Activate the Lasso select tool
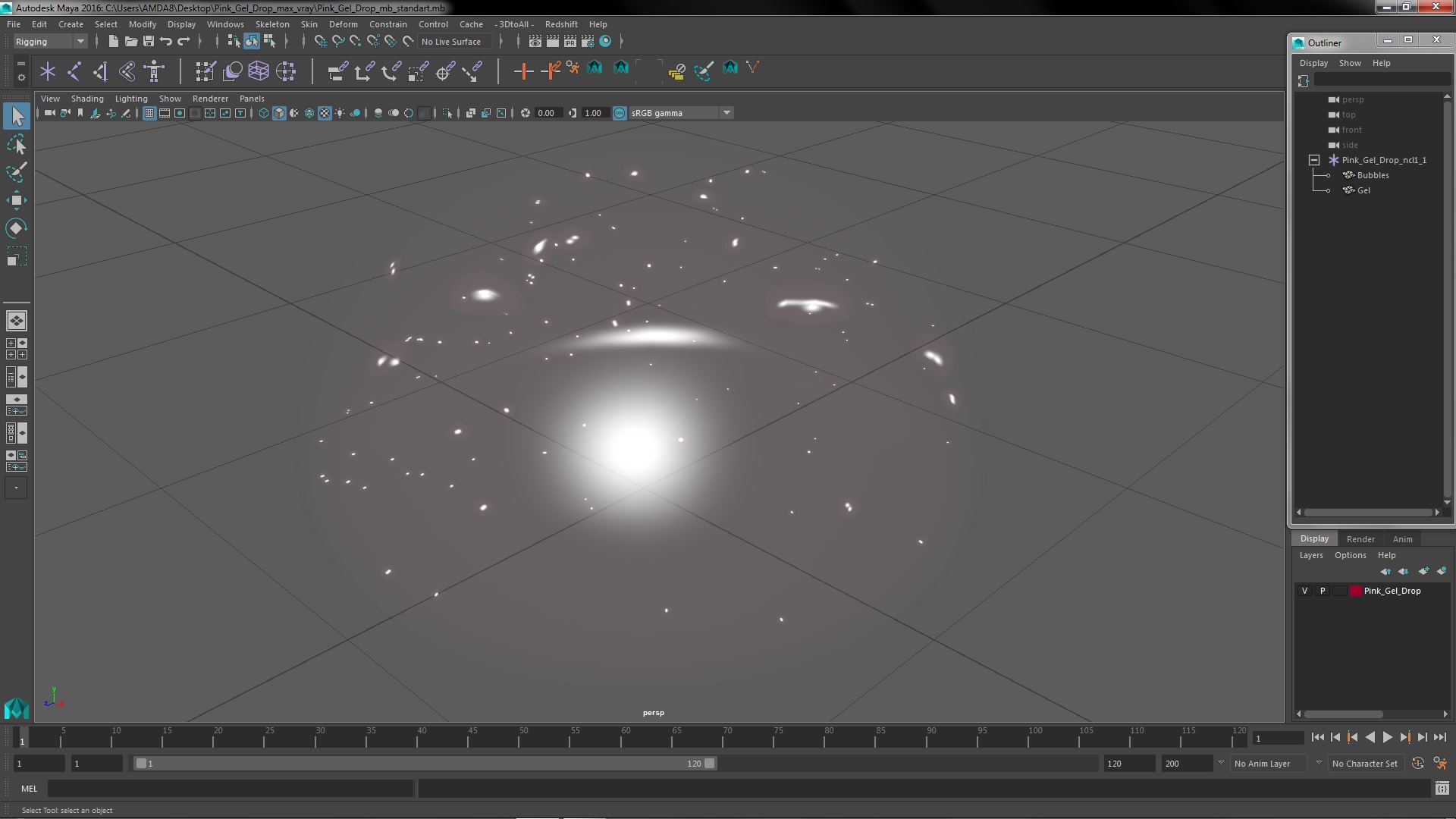 coord(17,144)
